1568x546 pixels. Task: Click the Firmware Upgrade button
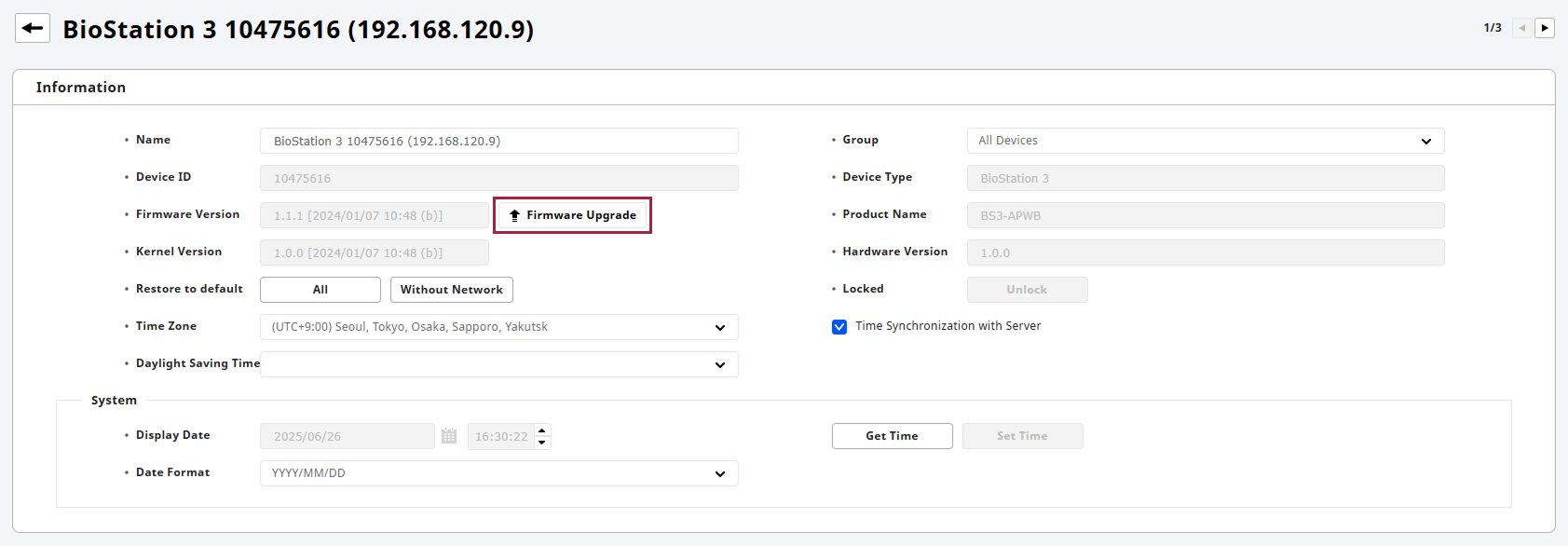[572, 215]
